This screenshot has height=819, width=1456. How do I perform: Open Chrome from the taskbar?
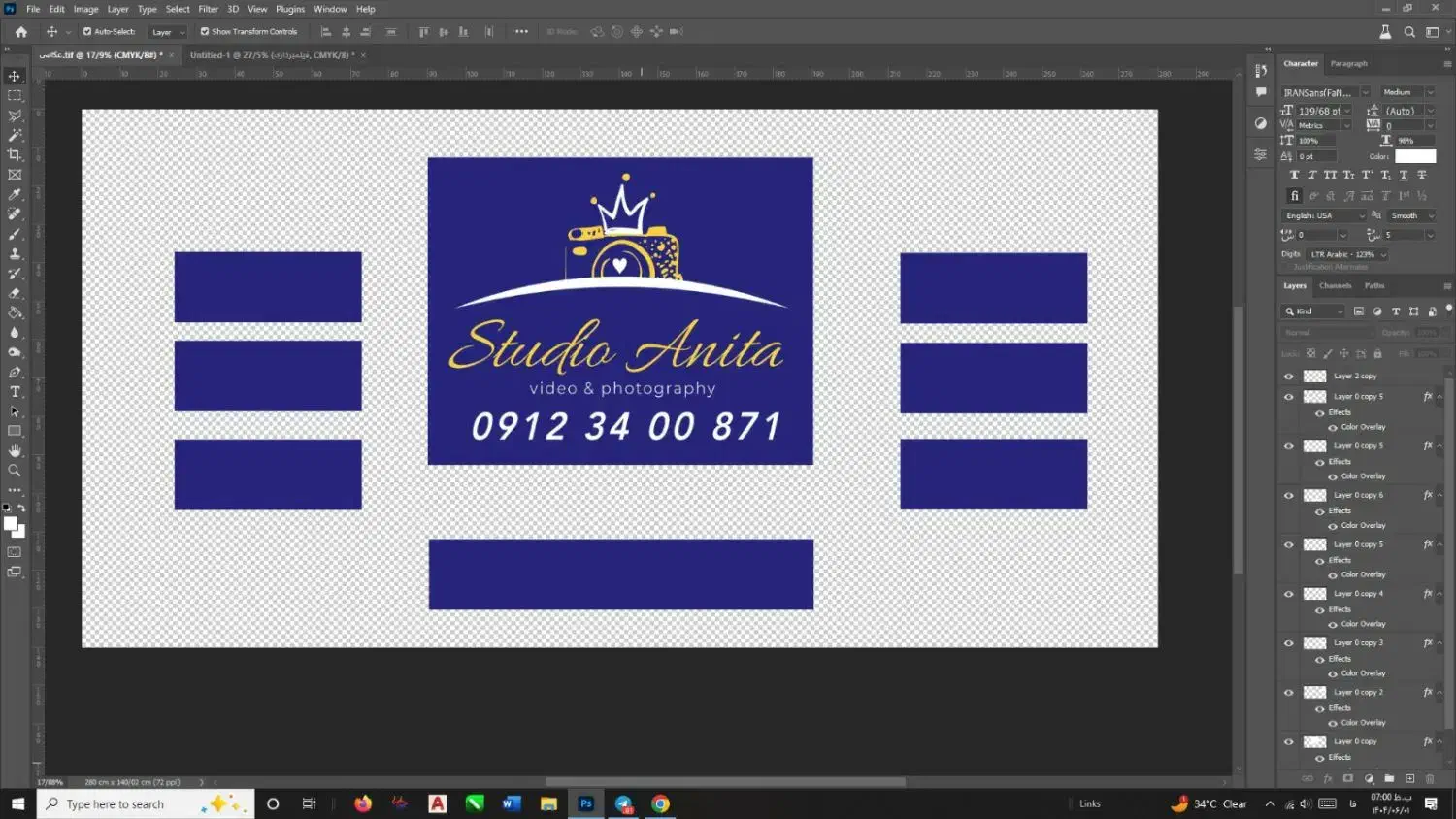click(660, 803)
